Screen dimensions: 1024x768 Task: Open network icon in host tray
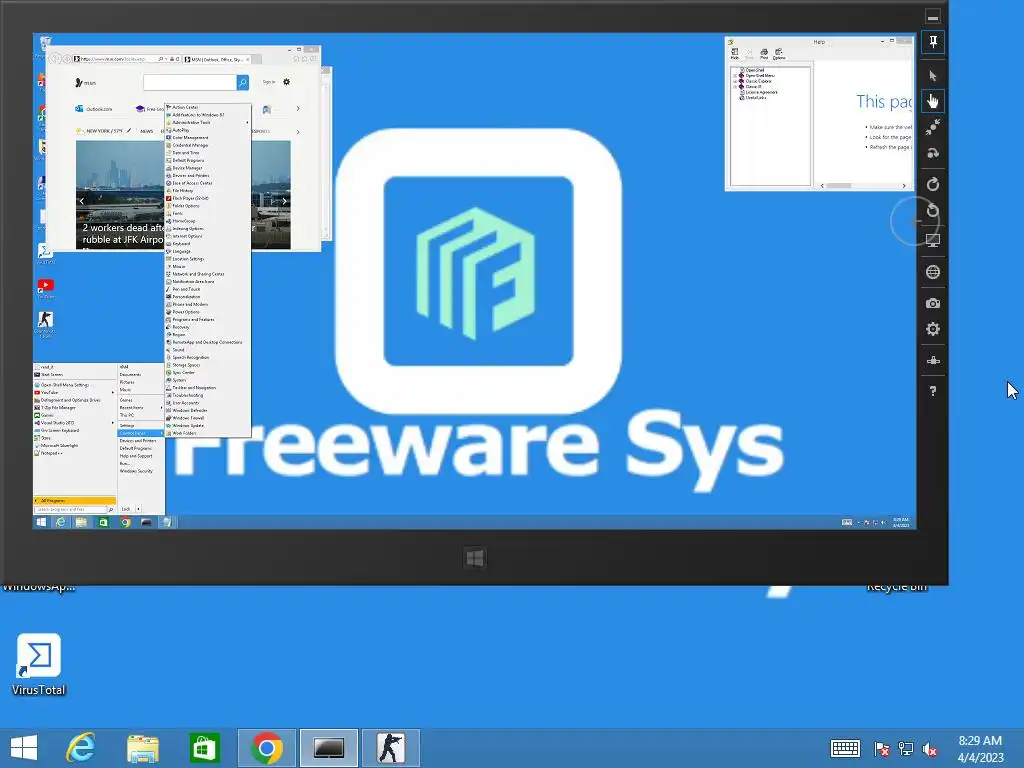click(x=906, y=749)
